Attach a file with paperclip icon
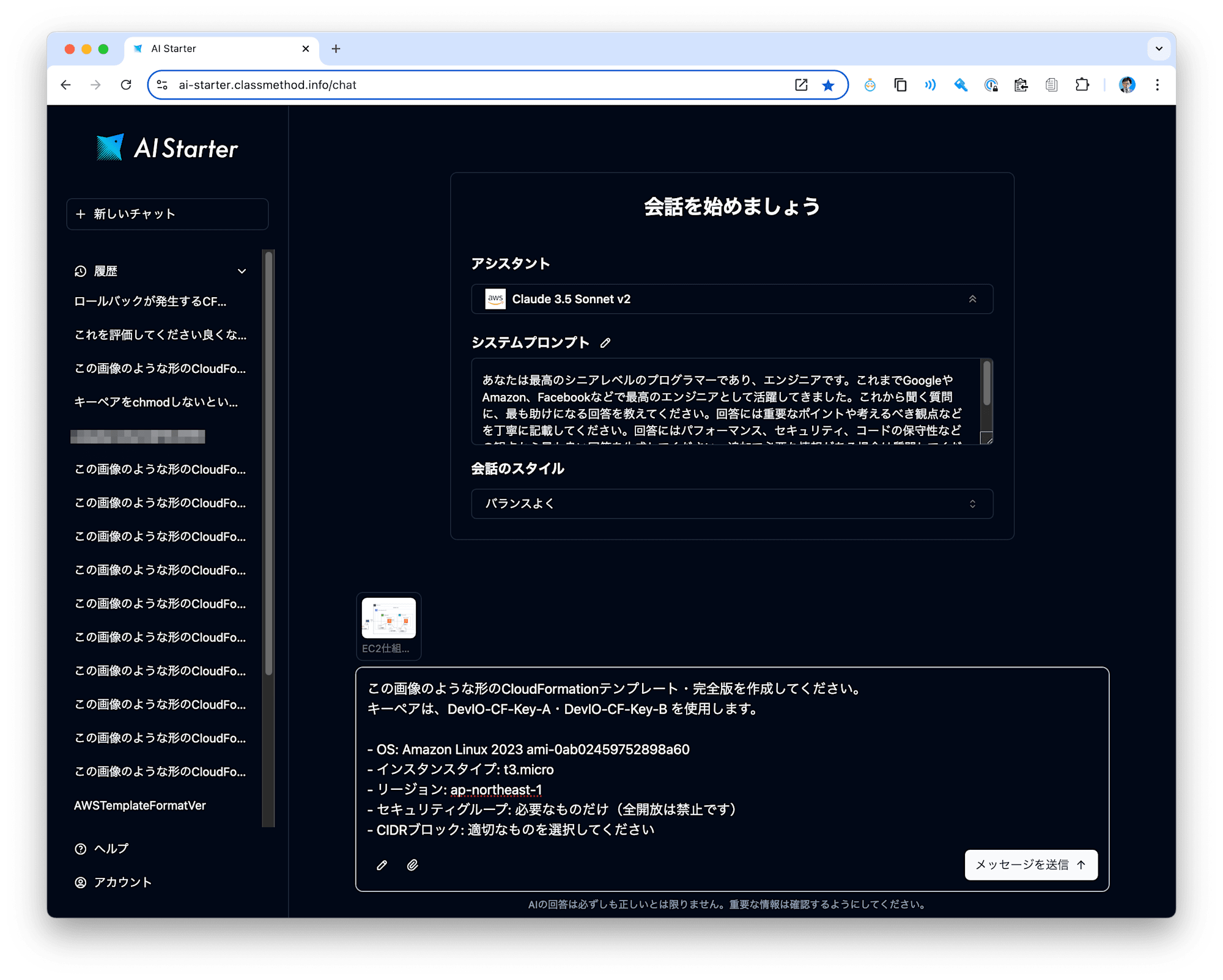 413,865
